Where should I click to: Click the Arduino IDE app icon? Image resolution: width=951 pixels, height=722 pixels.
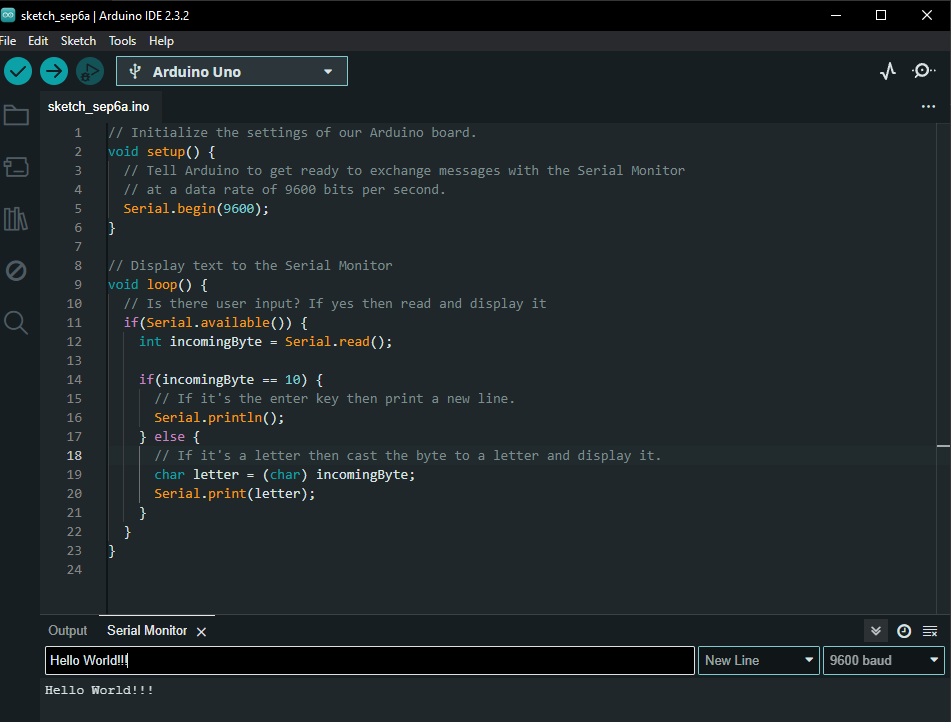8,15
